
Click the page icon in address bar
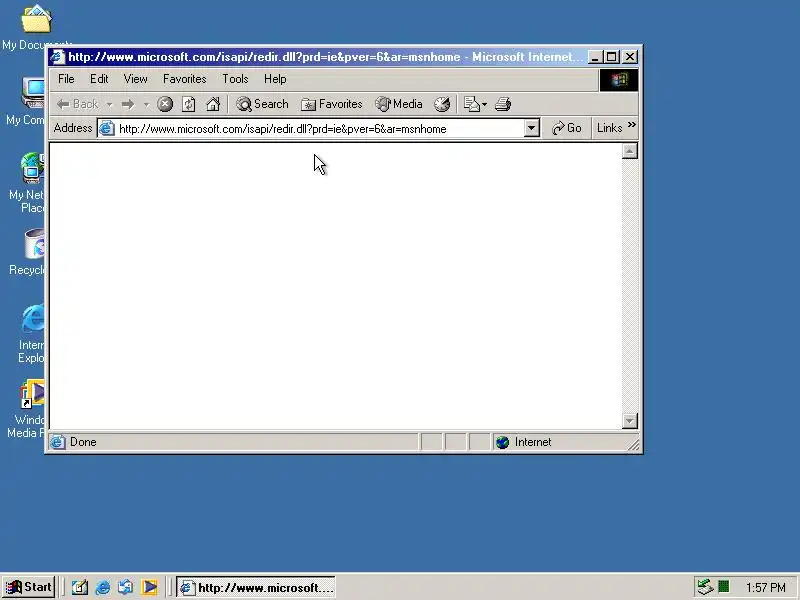(x=106, y=129)
